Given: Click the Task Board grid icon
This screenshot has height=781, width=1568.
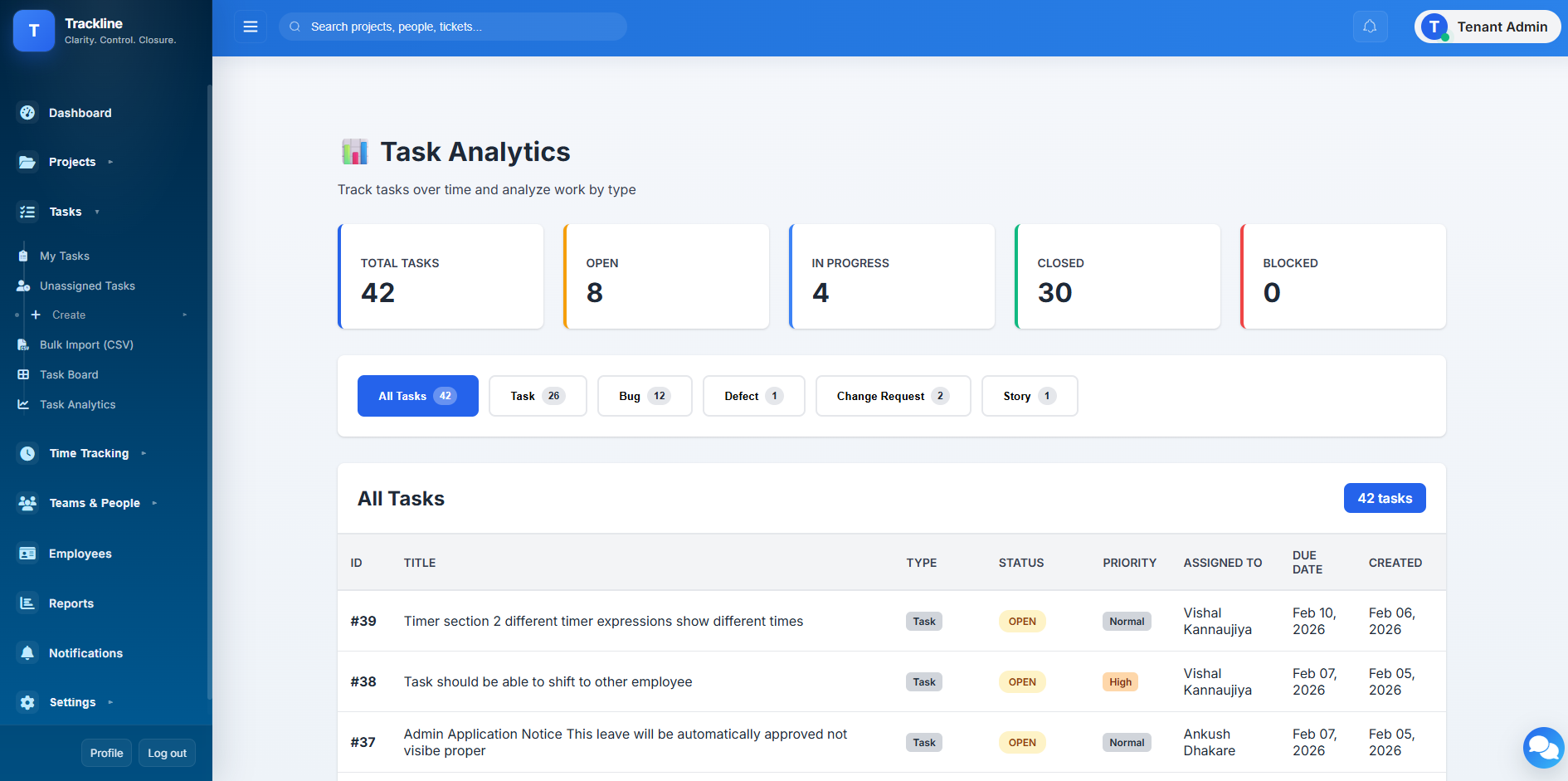Looking at the screenshot, I should (23, 374).
